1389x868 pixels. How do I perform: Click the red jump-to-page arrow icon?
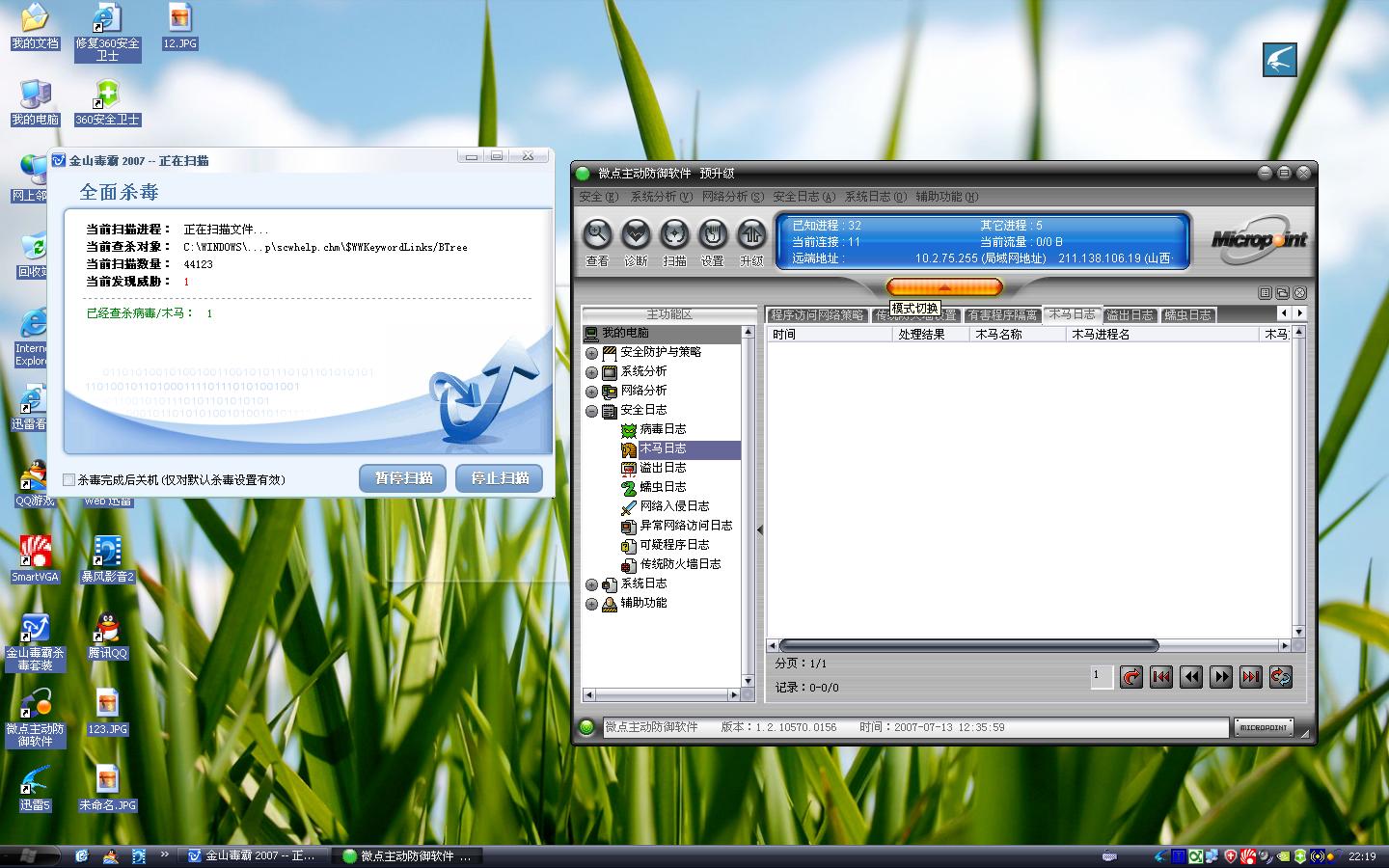pos(1131,677)
